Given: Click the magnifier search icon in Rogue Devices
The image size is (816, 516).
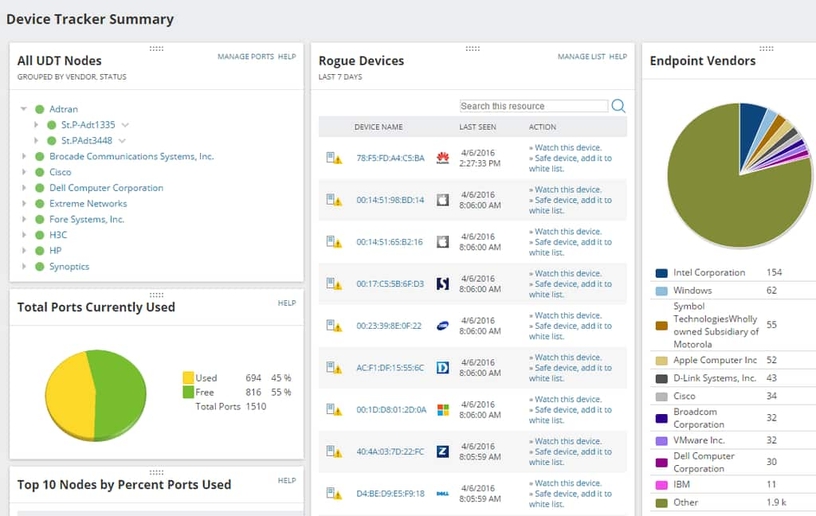Looking at the screenshot, I should (618, 106).
